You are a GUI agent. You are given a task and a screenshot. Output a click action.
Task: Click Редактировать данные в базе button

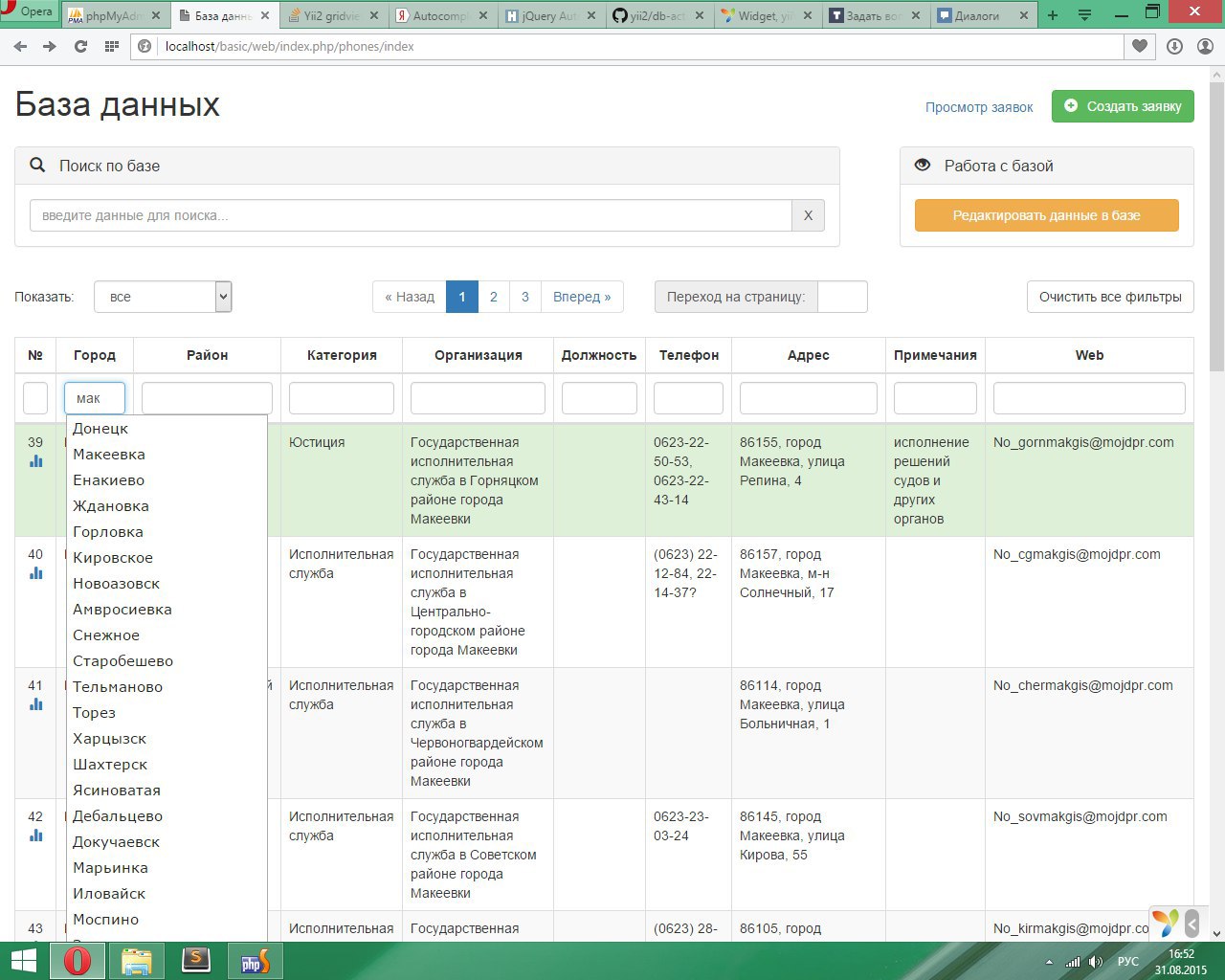pos(1047,215)
